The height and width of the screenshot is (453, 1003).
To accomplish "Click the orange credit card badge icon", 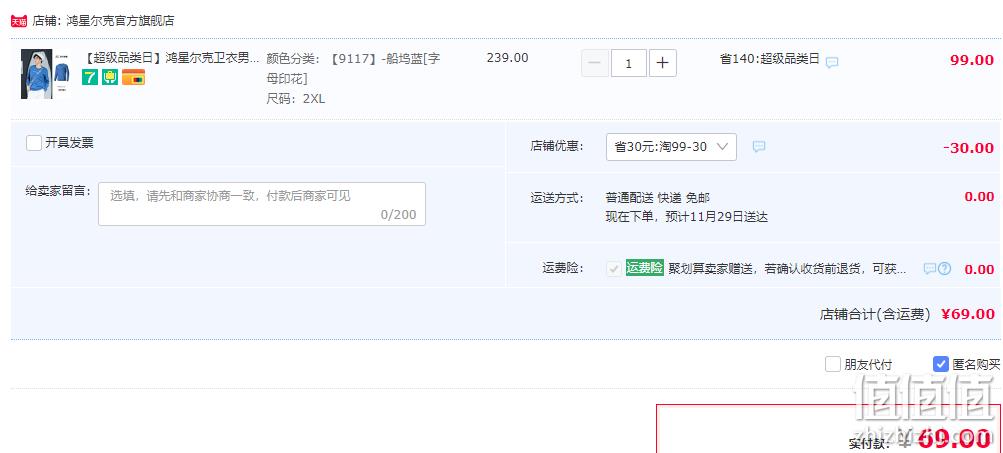I will 133,77.
